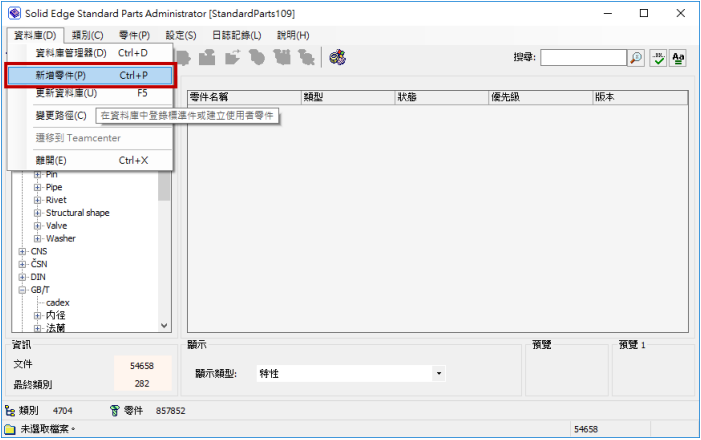Click the colorful gears toolbar icon
701x440 pixels.
coord(338,57)
